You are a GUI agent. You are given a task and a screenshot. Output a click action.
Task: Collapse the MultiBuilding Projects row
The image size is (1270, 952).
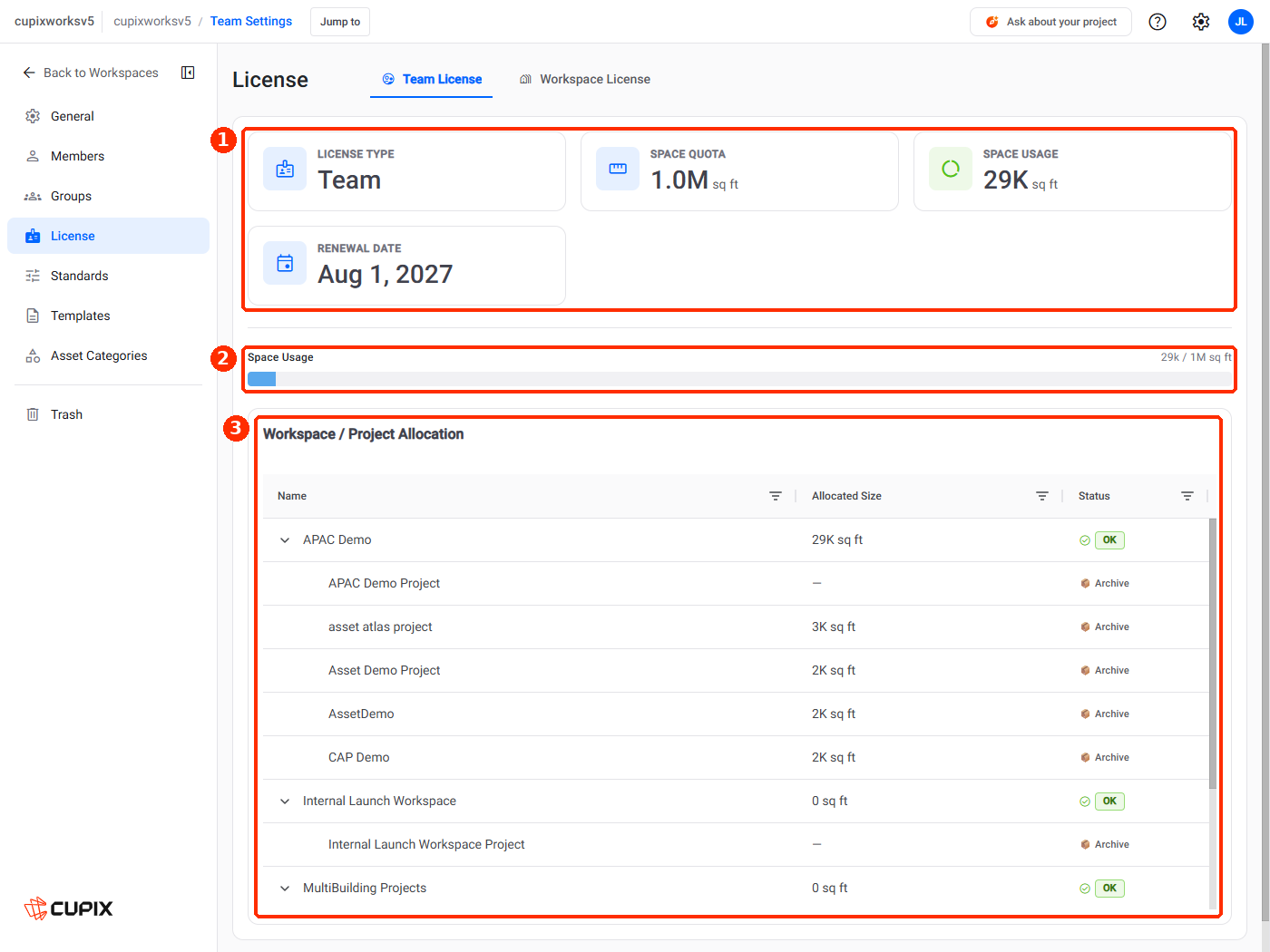[x=285, y=889]
